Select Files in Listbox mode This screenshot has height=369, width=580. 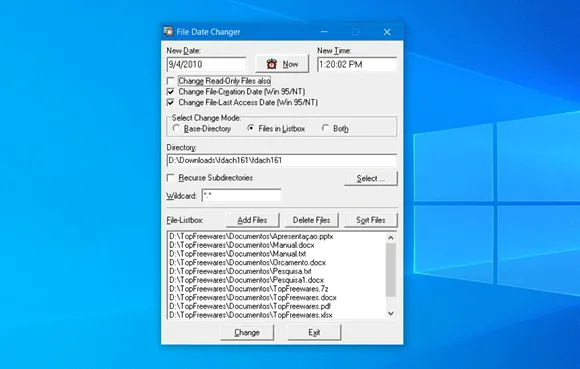click(250, 128)
